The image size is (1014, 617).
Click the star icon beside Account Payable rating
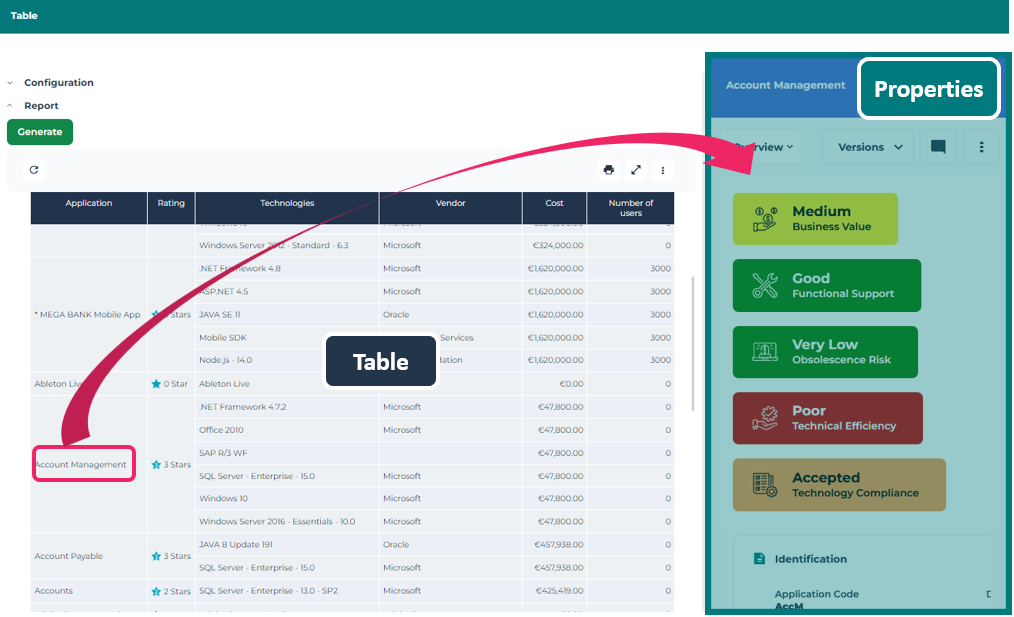coord(156,556)
